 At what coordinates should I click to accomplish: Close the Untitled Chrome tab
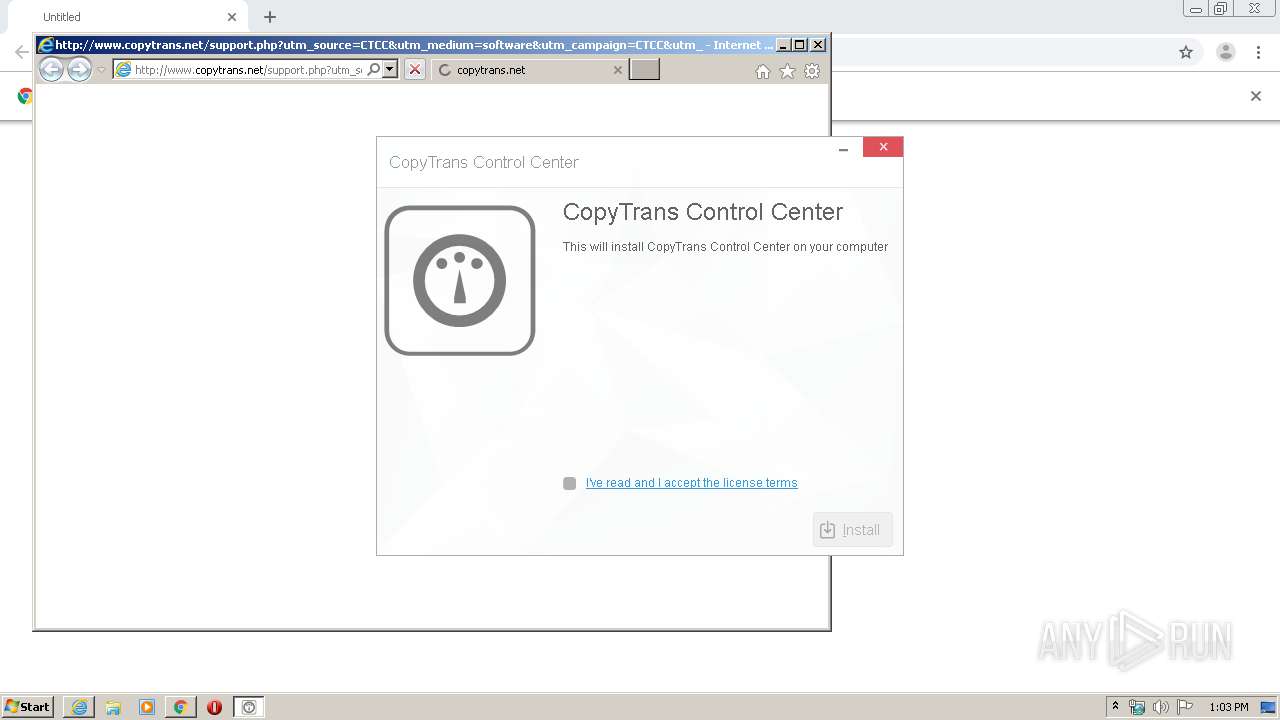pyautogui.click(x=232, y=17)
